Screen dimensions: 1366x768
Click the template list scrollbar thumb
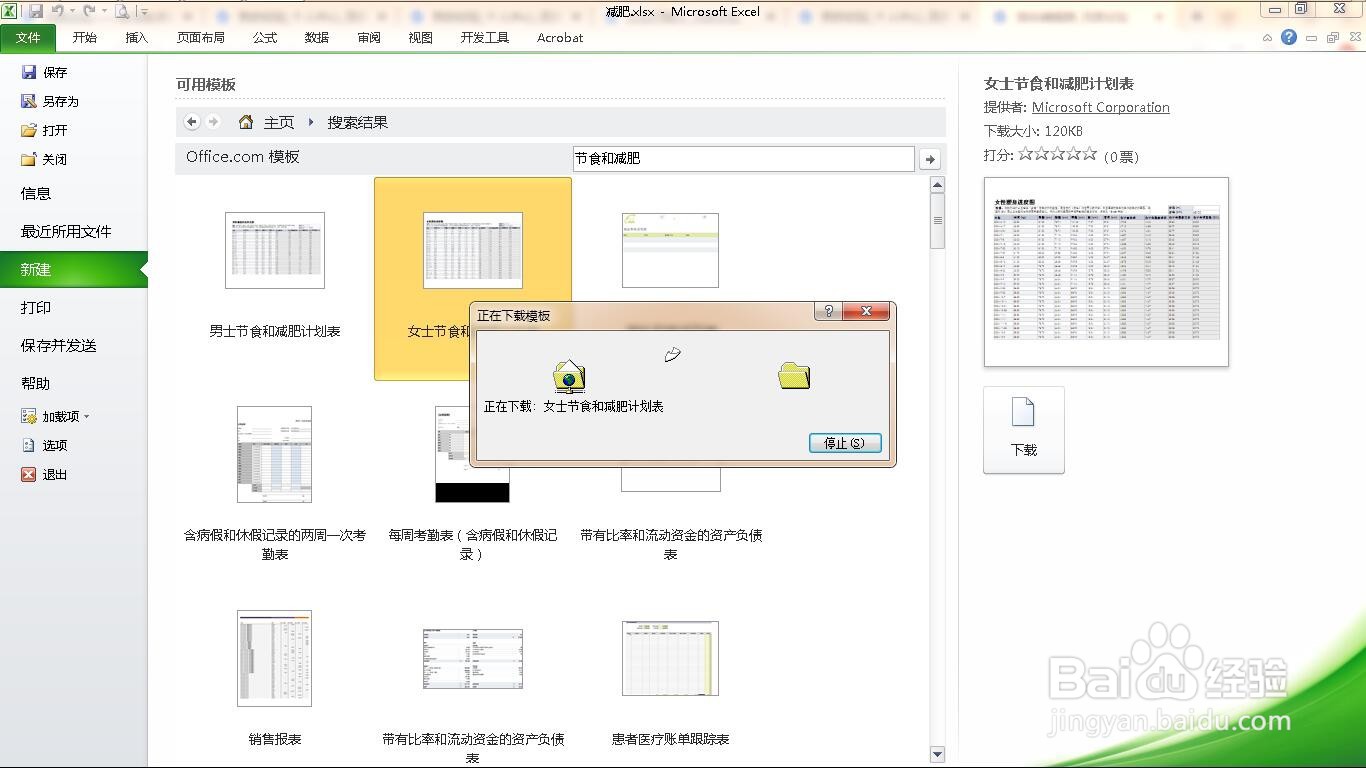click(937, 221)
